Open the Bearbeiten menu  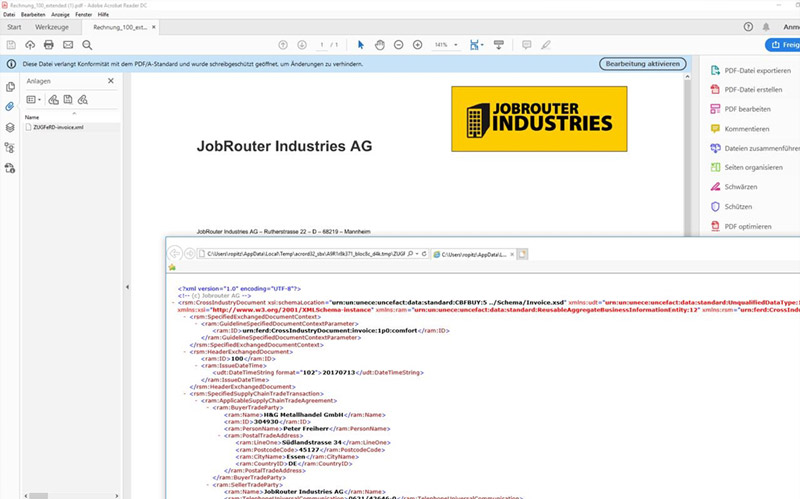pyautogui.click(x=33, y=15)
